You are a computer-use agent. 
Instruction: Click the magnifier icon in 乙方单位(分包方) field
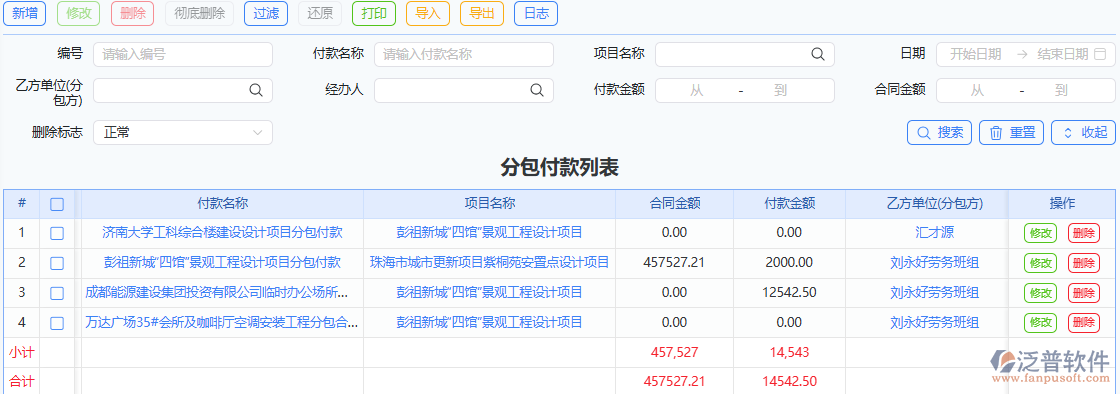point(255,90)
